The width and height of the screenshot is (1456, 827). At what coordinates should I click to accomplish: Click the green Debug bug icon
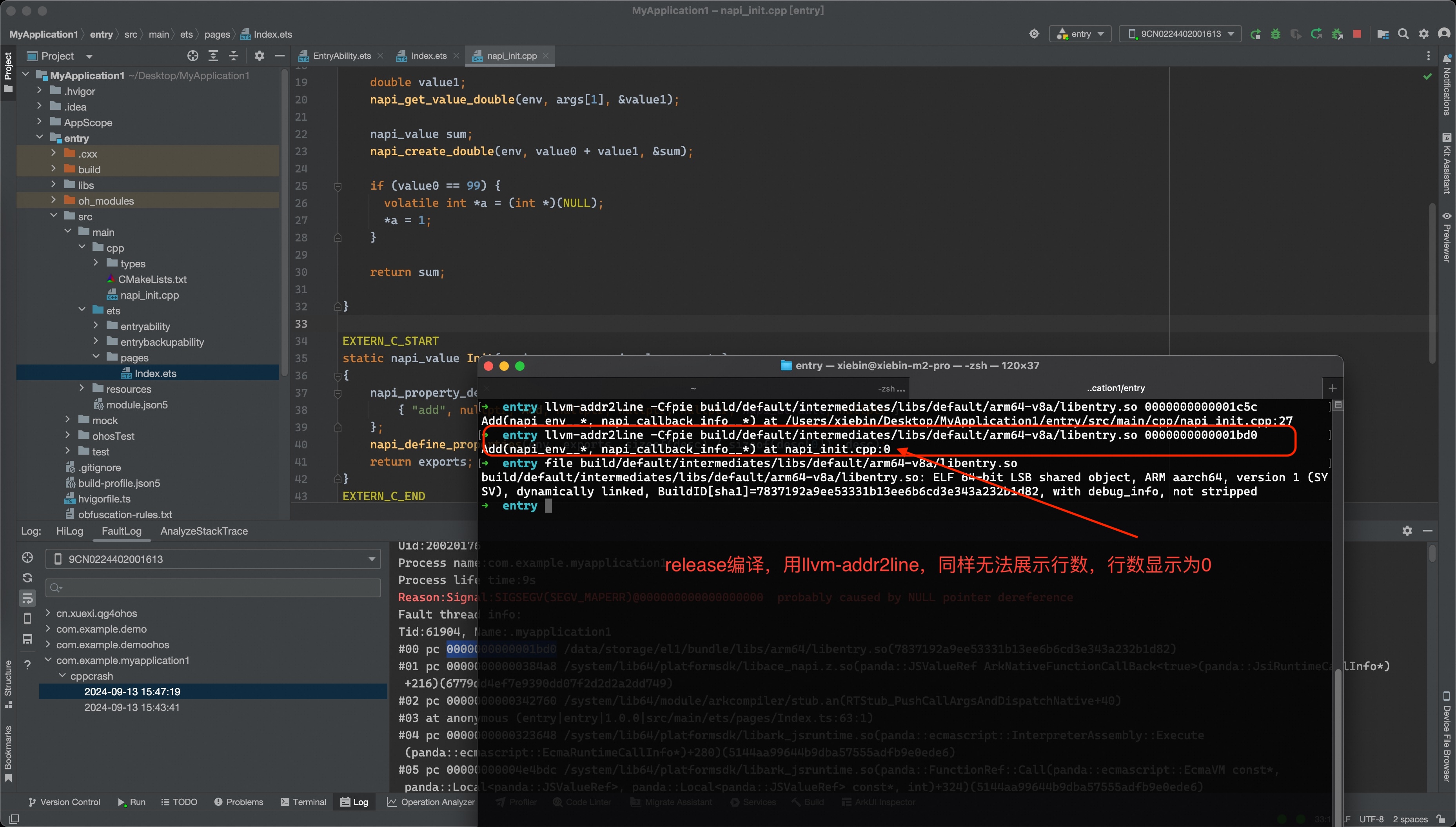click(x=1275, y=34)
